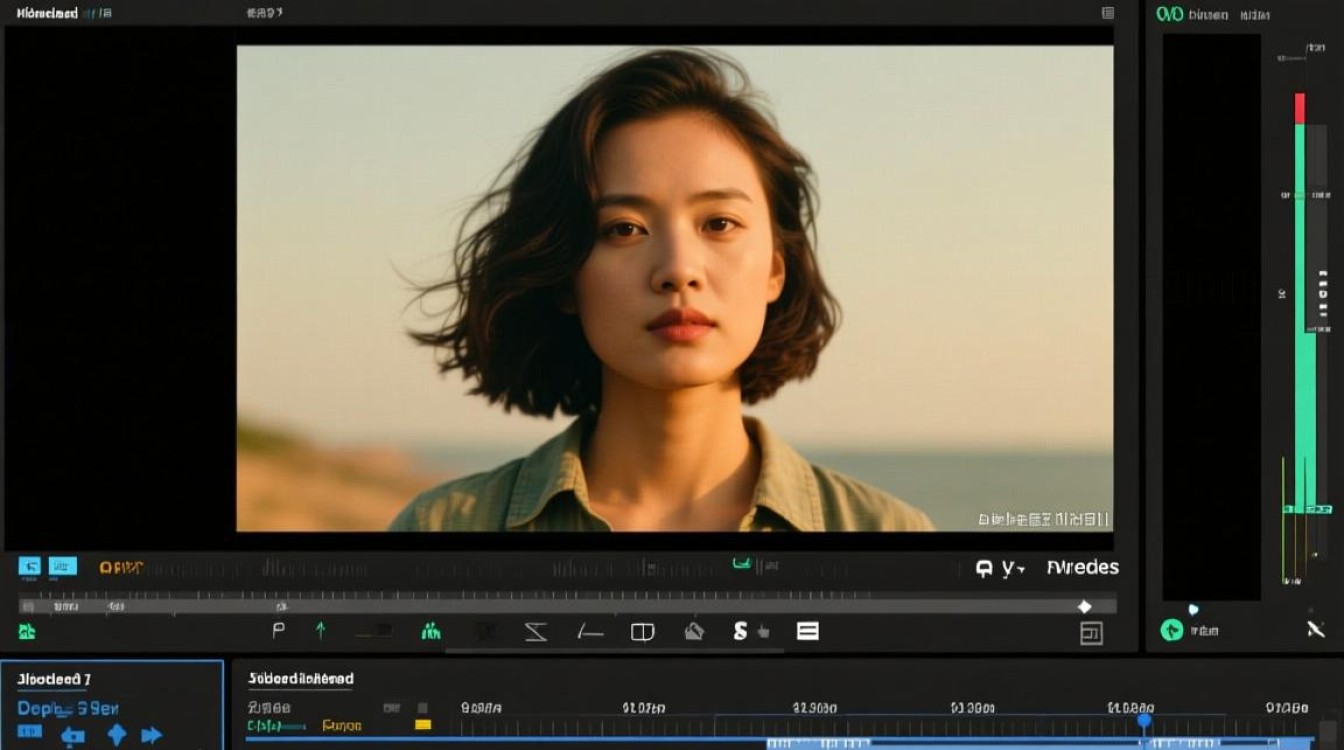Click the green upward arrow icon in toolbar
Image resolution: width=1344 pixels, height=750 pixels.
(321, 630)
